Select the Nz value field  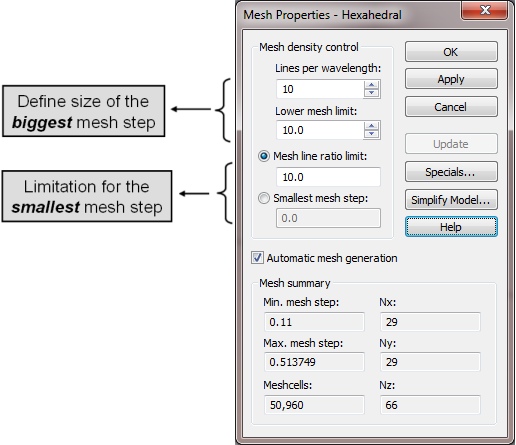click(x=430, y=405)
